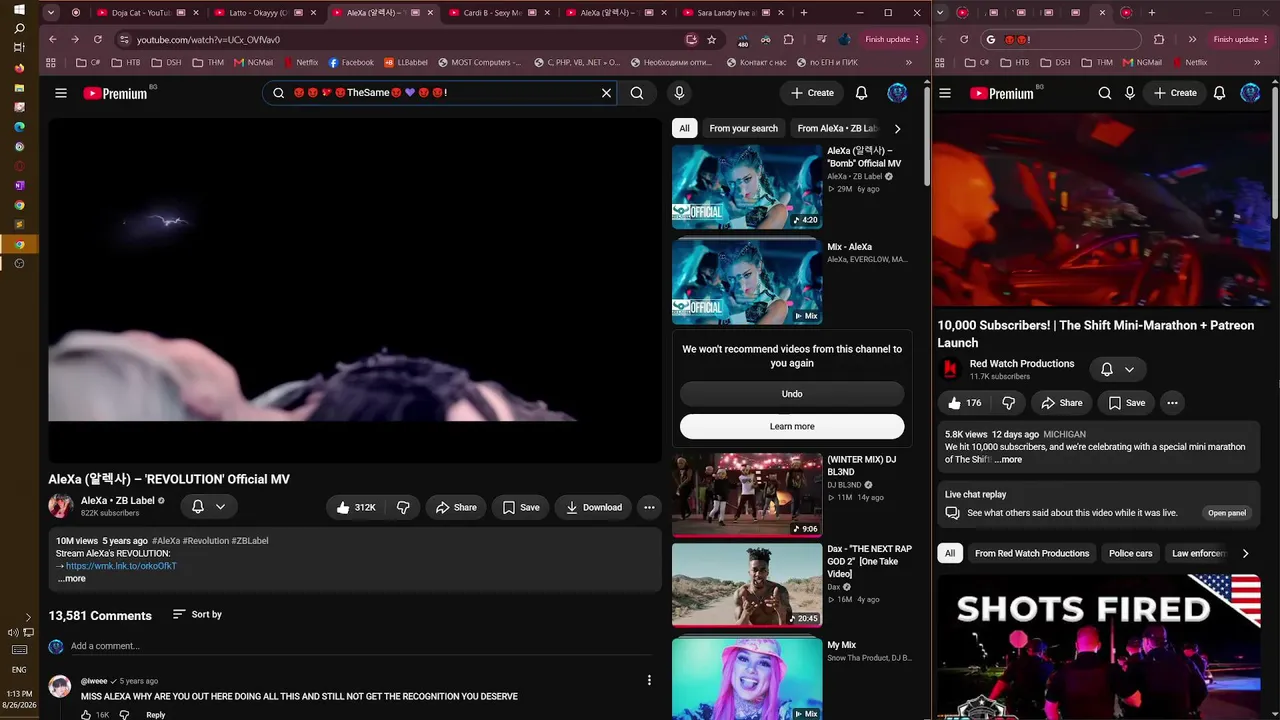Open the tab search dropdown in left browser

click(52, 13)
